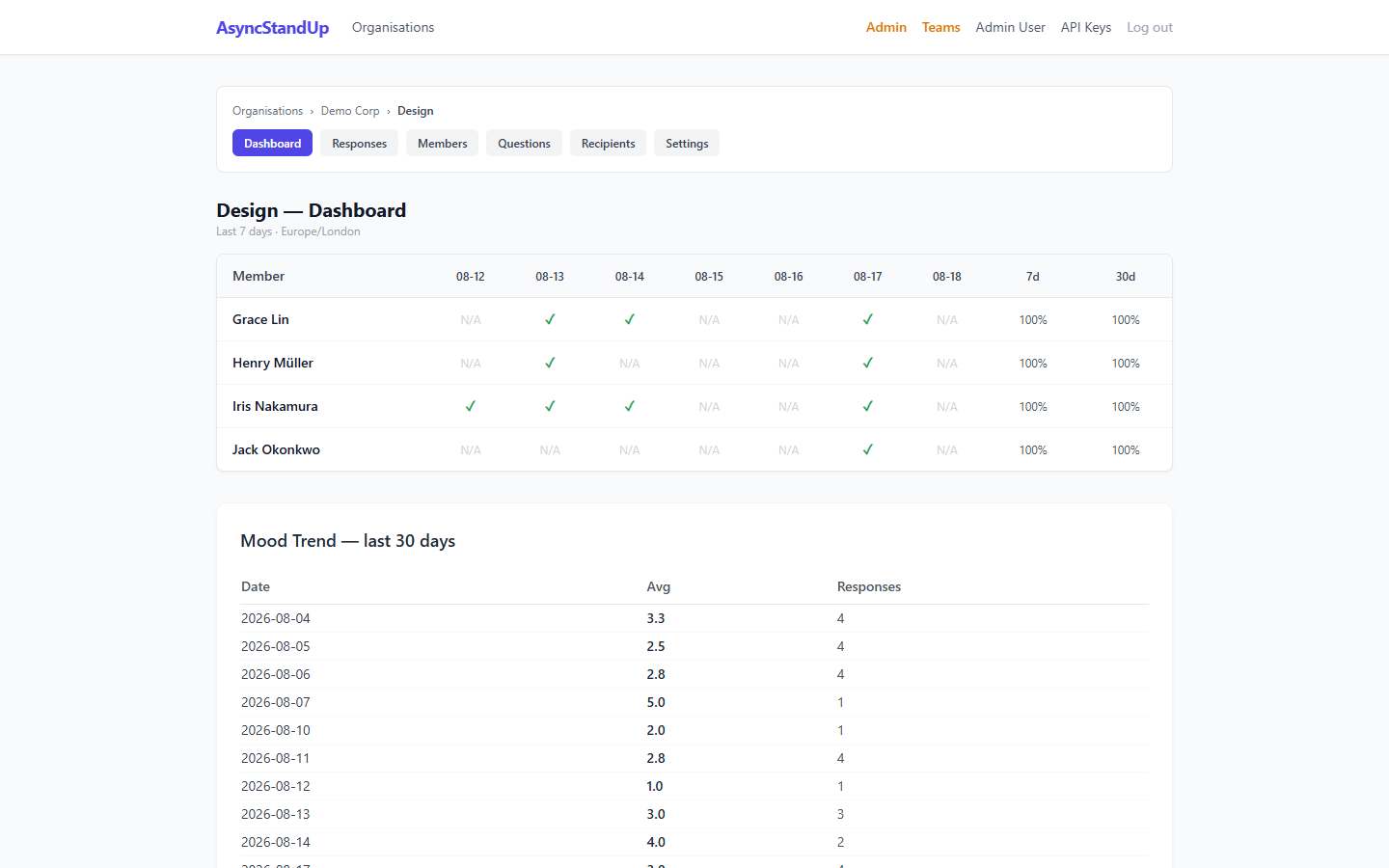Click Iris Nakamura's checkmark for 08-14
Image resolution: width=1389 pixels, height=868 pixels.
(630, 406)
